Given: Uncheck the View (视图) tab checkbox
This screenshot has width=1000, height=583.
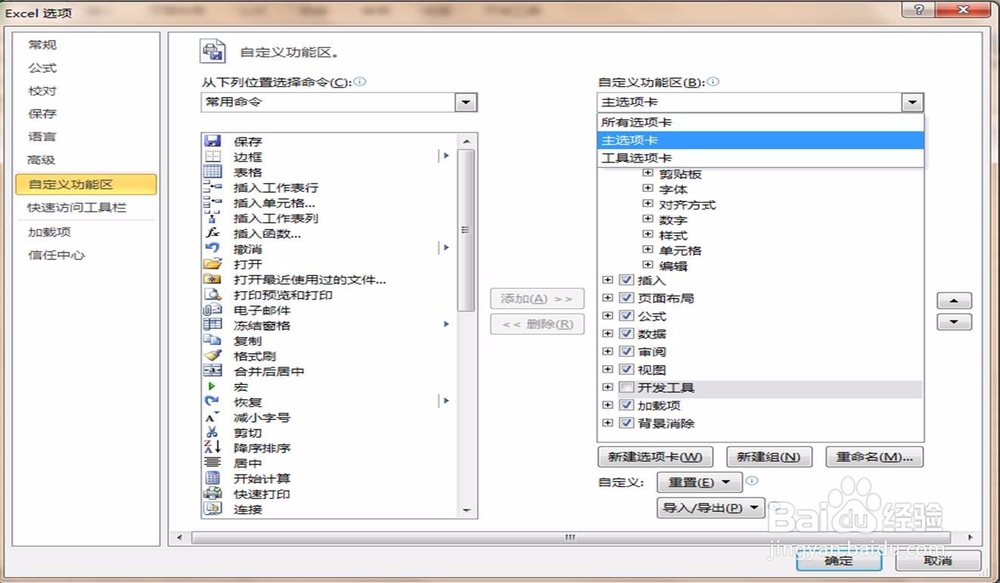Looking at the screenshot, I should coord(626,369).
